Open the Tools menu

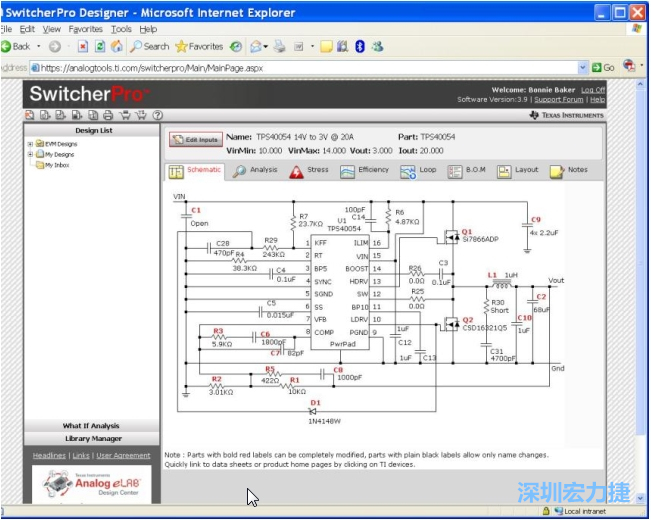(121, 29)
